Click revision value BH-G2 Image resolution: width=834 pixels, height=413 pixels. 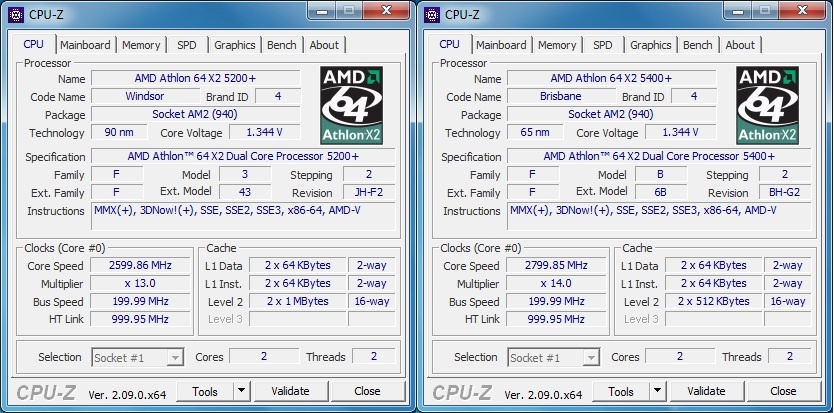tap(785, 192)
